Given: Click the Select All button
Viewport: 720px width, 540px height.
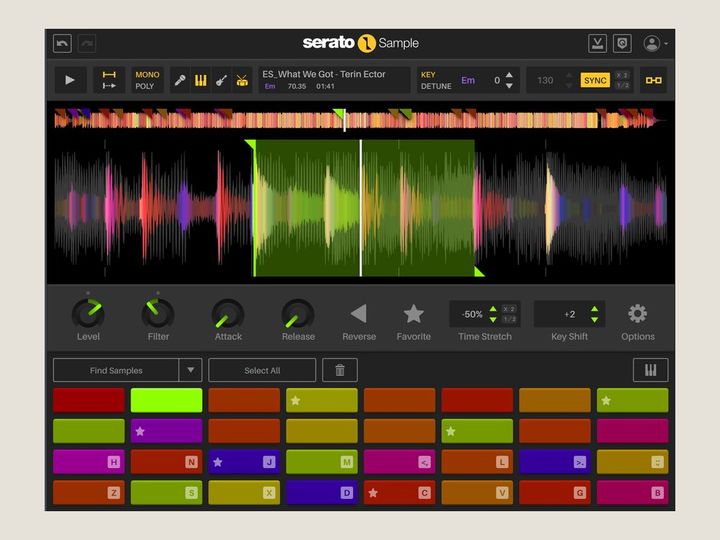Looking at the screenshot, I should 262,370.
